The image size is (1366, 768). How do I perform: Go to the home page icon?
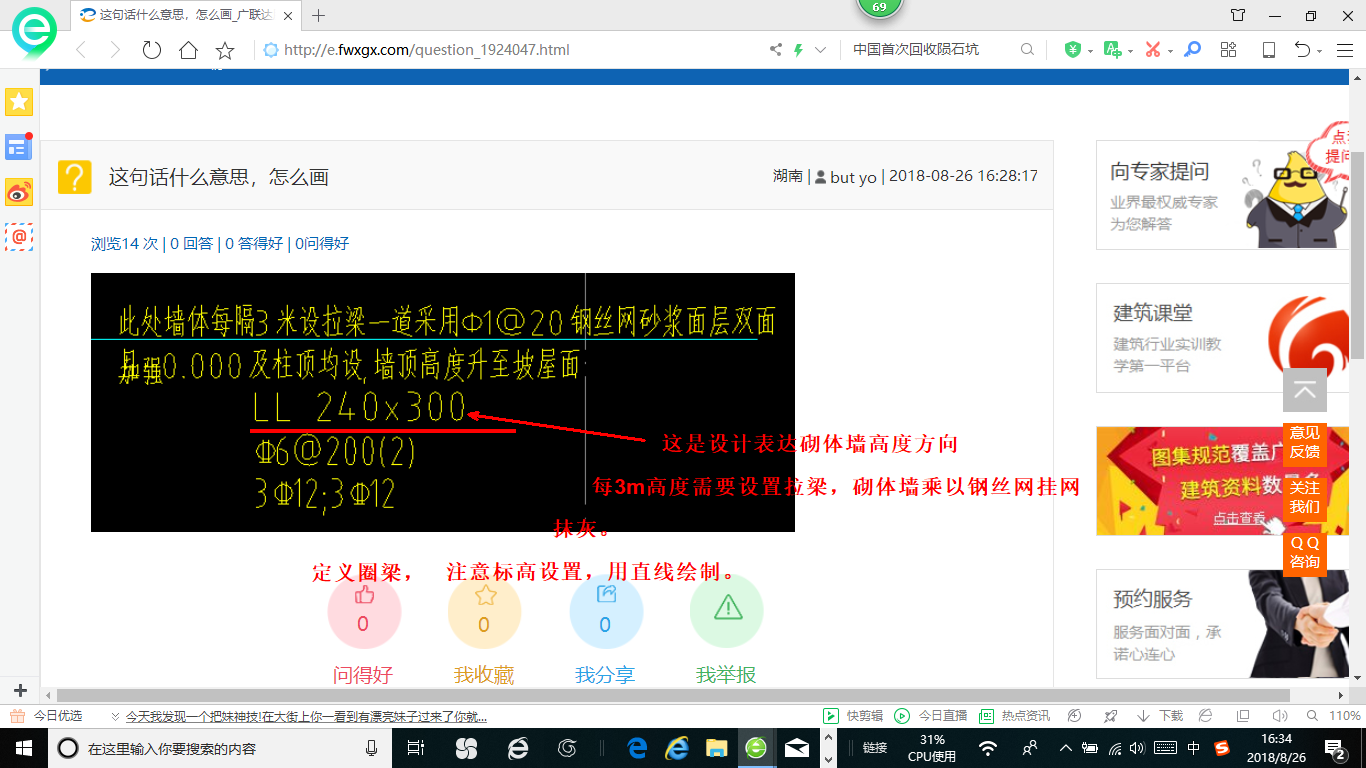pos(188,49)
